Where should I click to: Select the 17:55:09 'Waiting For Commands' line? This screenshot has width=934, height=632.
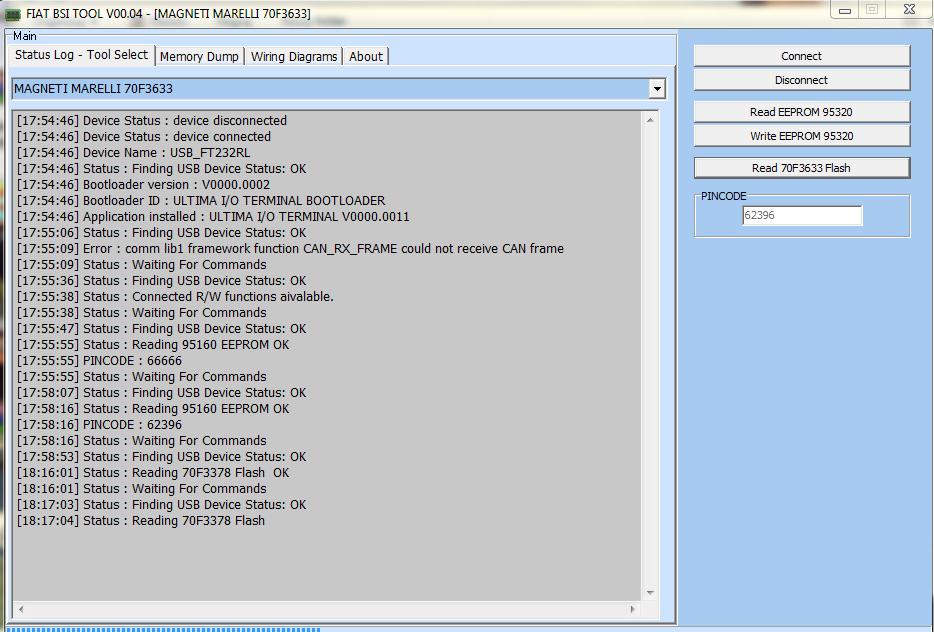[142, 264]
